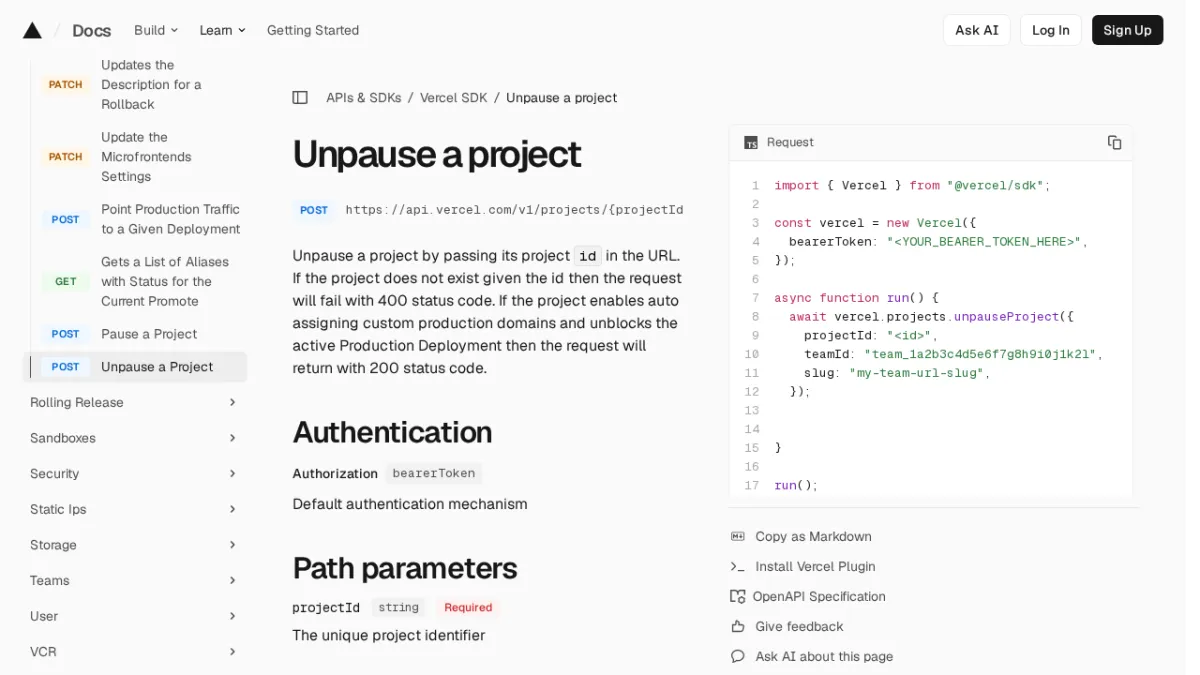The image size is (1200, 675).
Task: Click Give feedback link
Action: [799, 626]
